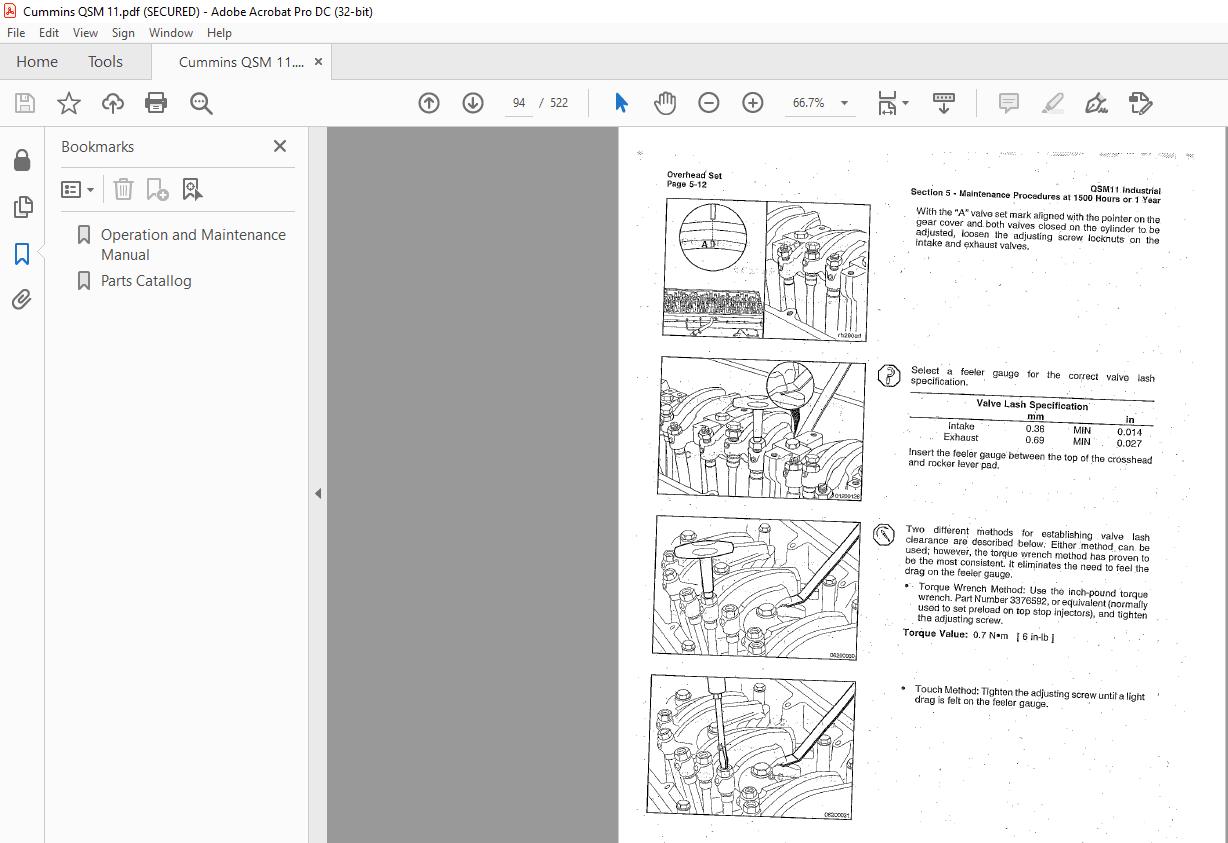Select the highlight text tool
1228x843 pixels.
pyautogui.click(x=1052, y=103)
